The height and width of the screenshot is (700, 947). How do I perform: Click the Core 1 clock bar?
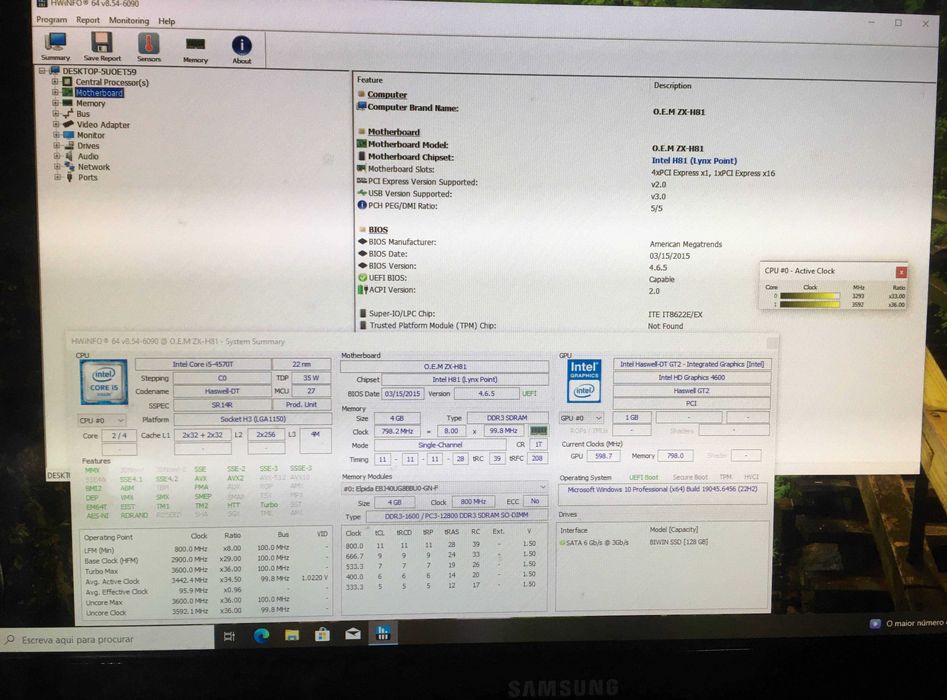tap(809, 304)
